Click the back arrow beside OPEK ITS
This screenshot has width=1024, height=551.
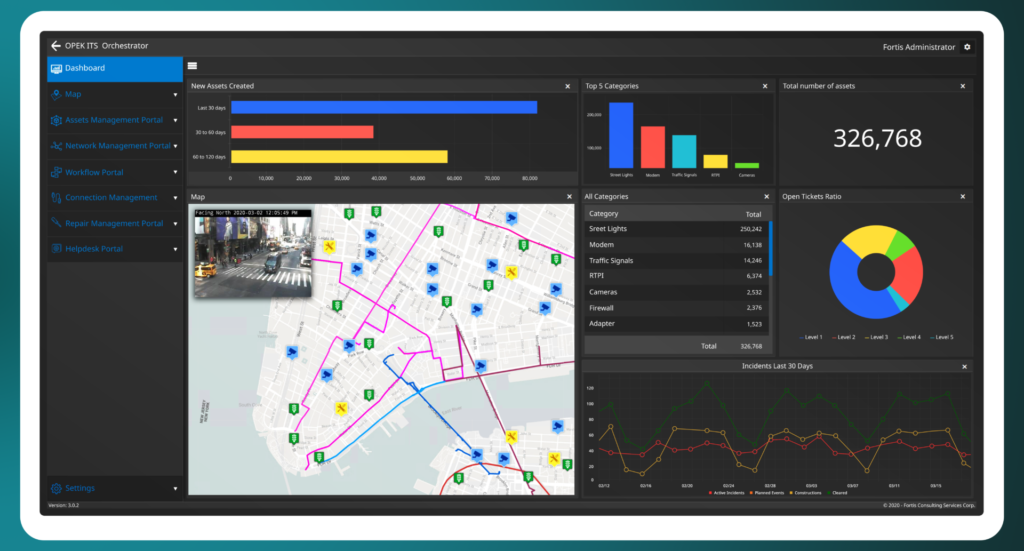[56, 46]
